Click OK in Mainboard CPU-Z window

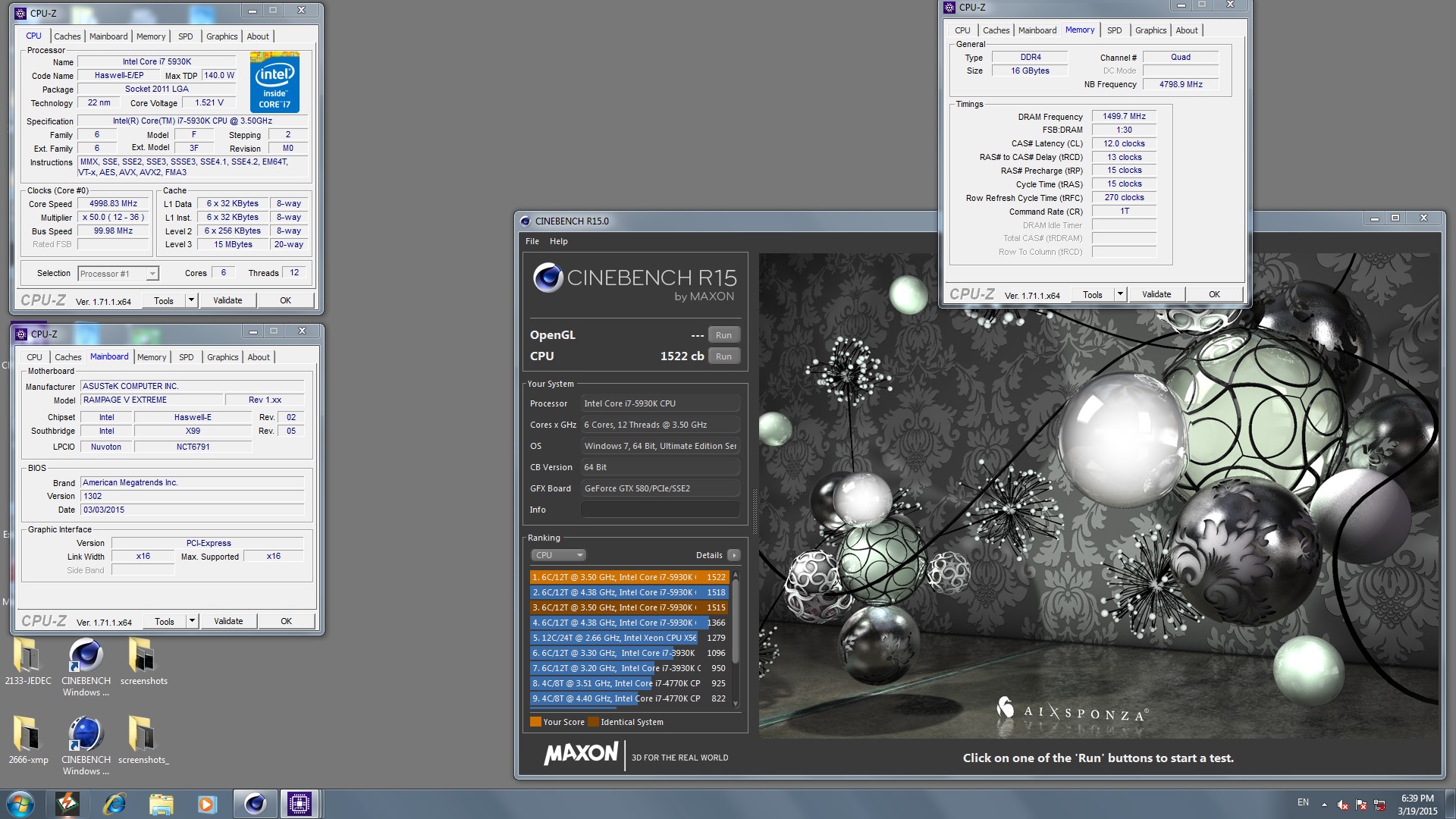click(x=286, y=621)
